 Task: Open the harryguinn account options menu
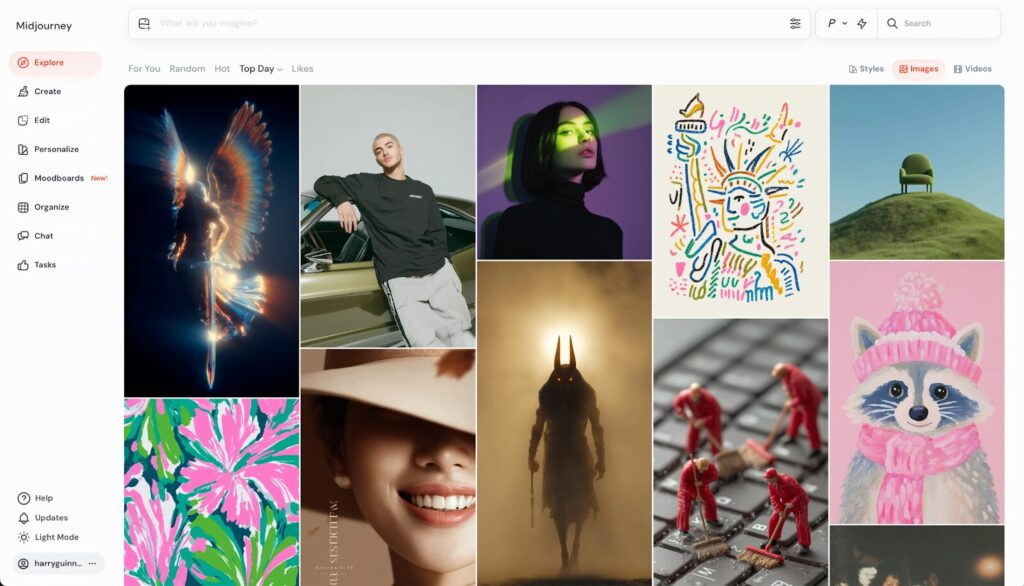click(92, 563)
